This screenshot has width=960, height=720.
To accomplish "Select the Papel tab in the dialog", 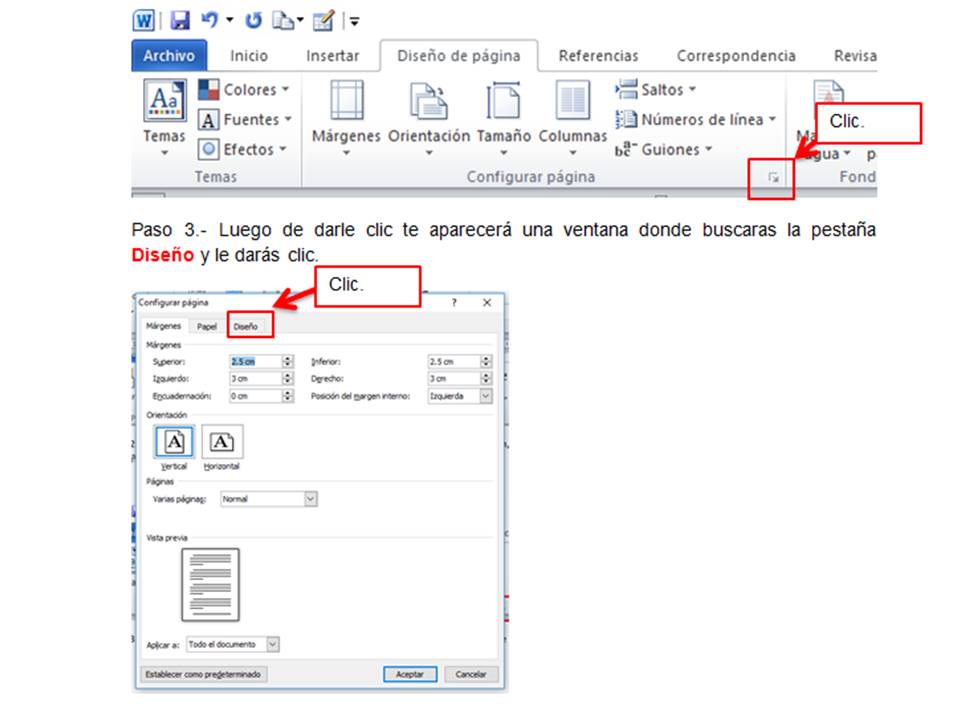I will pos(206,325).
